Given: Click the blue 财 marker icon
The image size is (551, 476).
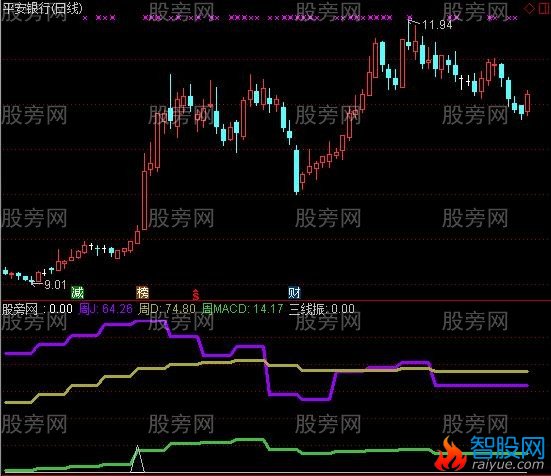Looking at the screenshot, I should click(294, 292).
